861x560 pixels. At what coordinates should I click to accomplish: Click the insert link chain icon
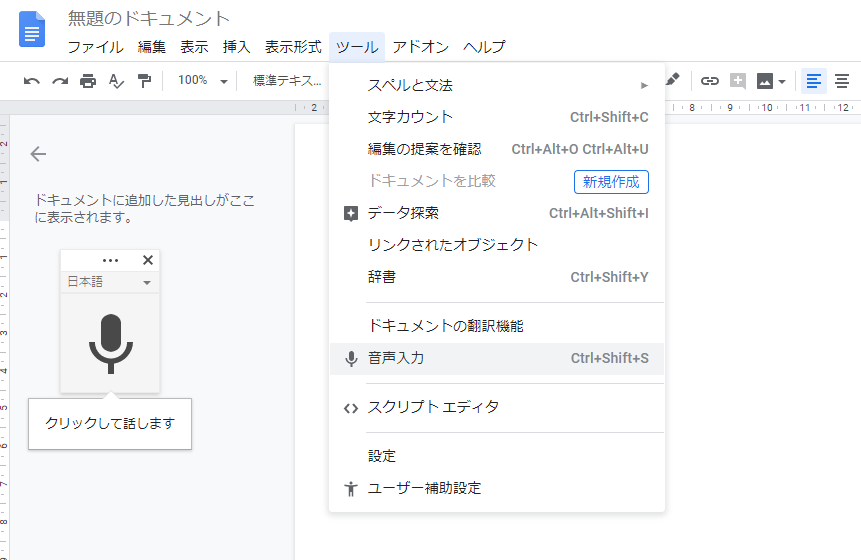tap(710, 81)
